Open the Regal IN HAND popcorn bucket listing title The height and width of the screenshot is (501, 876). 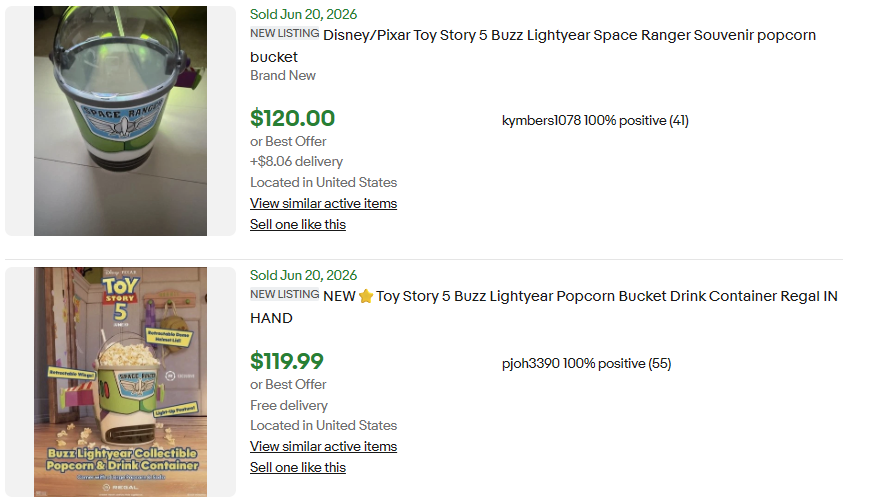(544, 307)
